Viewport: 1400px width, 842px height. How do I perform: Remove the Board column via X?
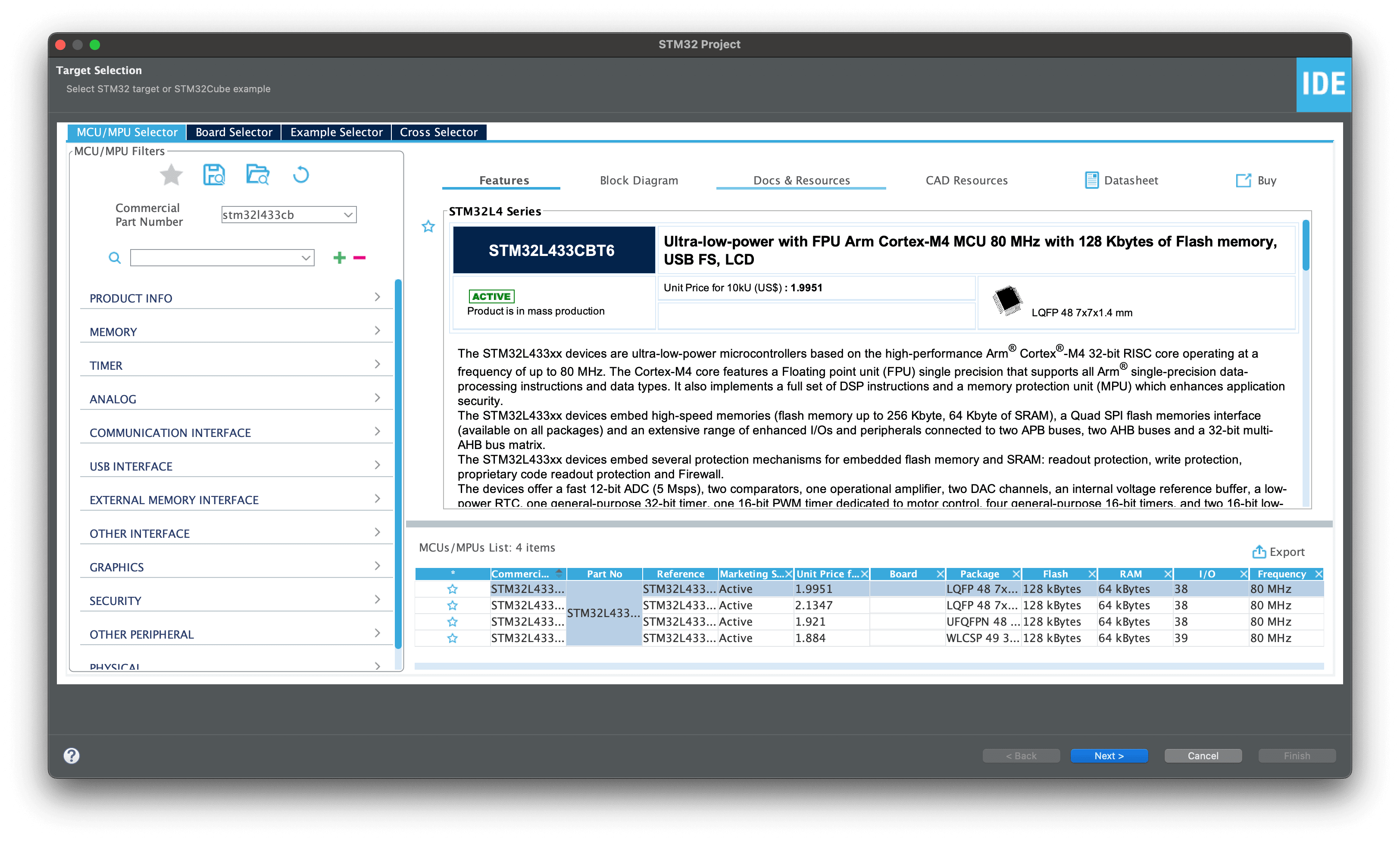(x=941, y=574)
